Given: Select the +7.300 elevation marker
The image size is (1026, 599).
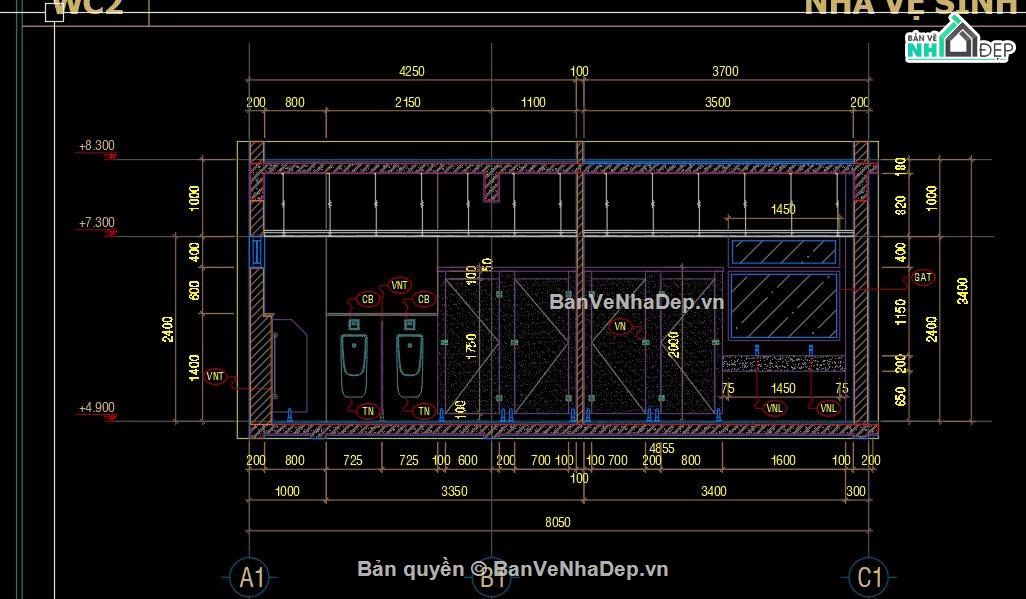Looking at the screenshot, I should pyautogui.click(x=97, y=227).
